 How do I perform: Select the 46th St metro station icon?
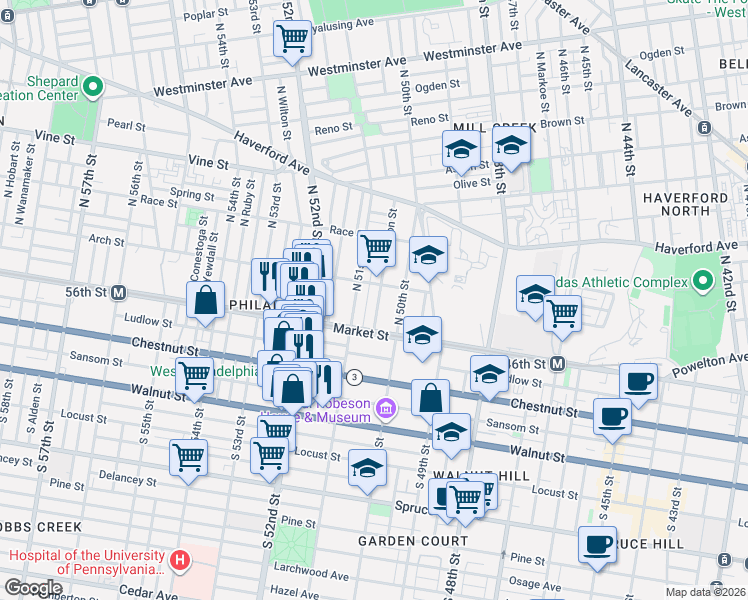557,364
